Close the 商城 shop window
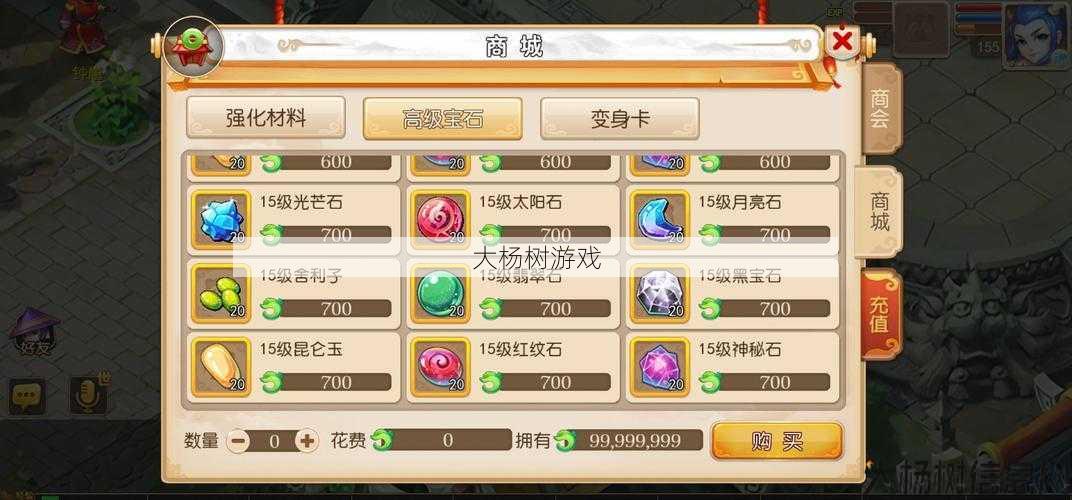Viewport: 1072px width, 500px height. click(x=843, y=42)
